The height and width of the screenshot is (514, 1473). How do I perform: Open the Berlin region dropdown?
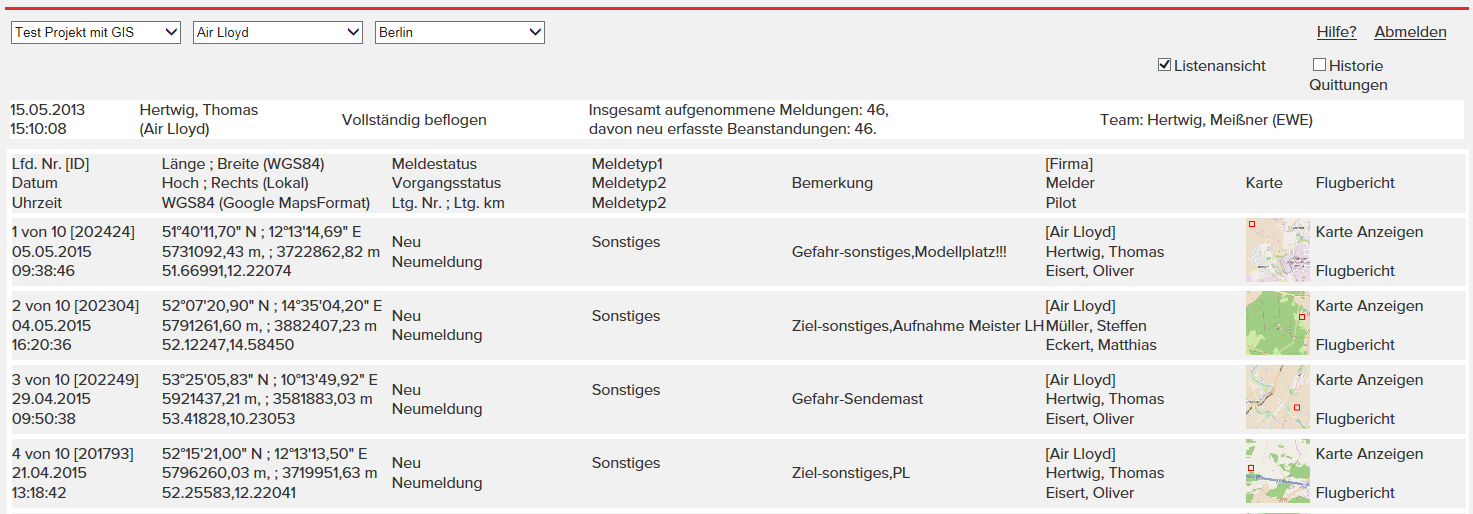pos(460,33)
